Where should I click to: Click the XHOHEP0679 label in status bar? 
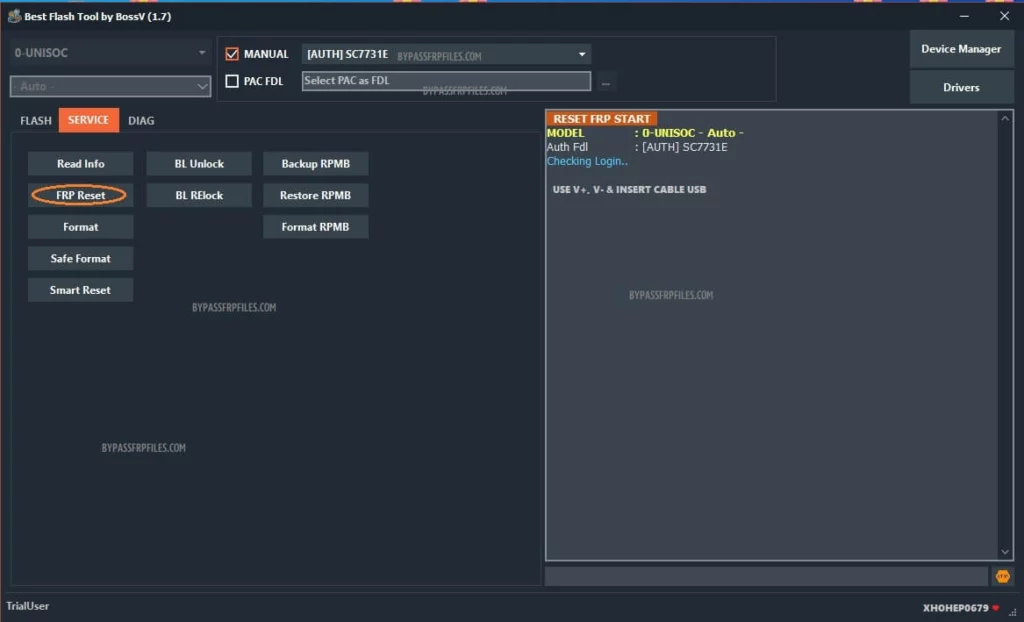click(x=956, y=608)
